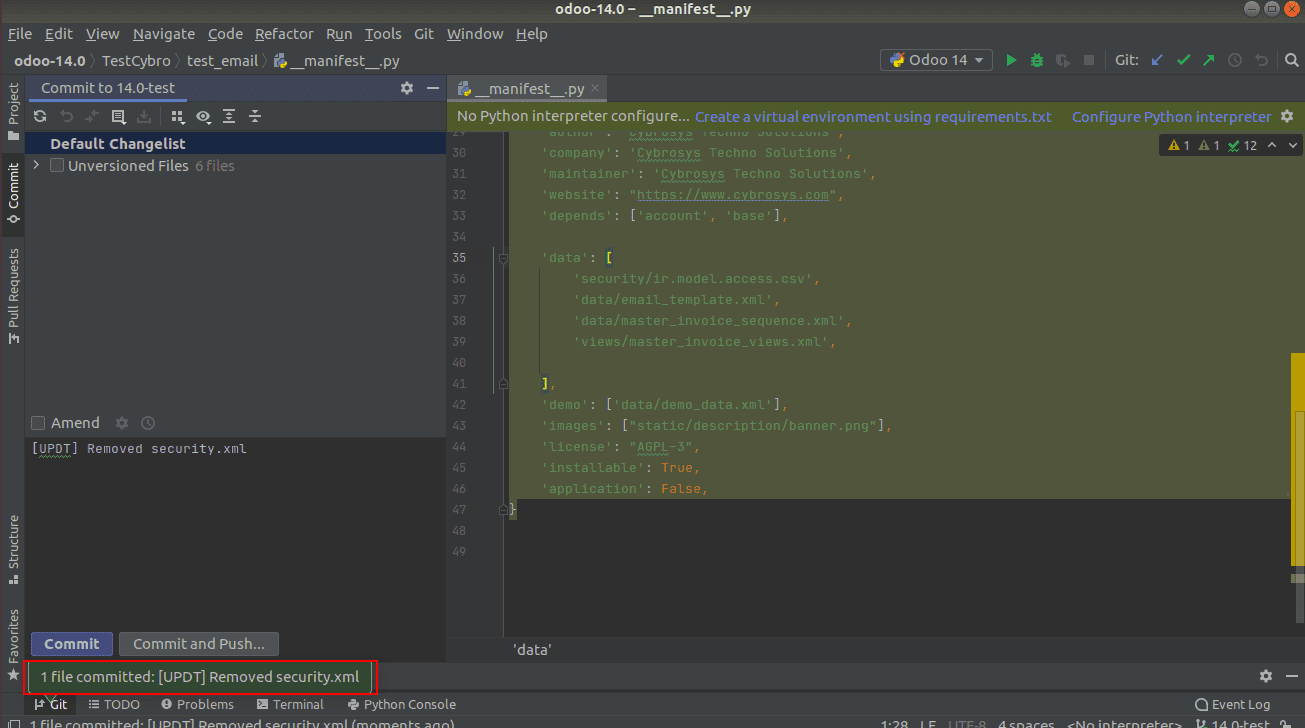Show commit message history clock
Viewport: 1305px width, 728px height.
(148, 423)
